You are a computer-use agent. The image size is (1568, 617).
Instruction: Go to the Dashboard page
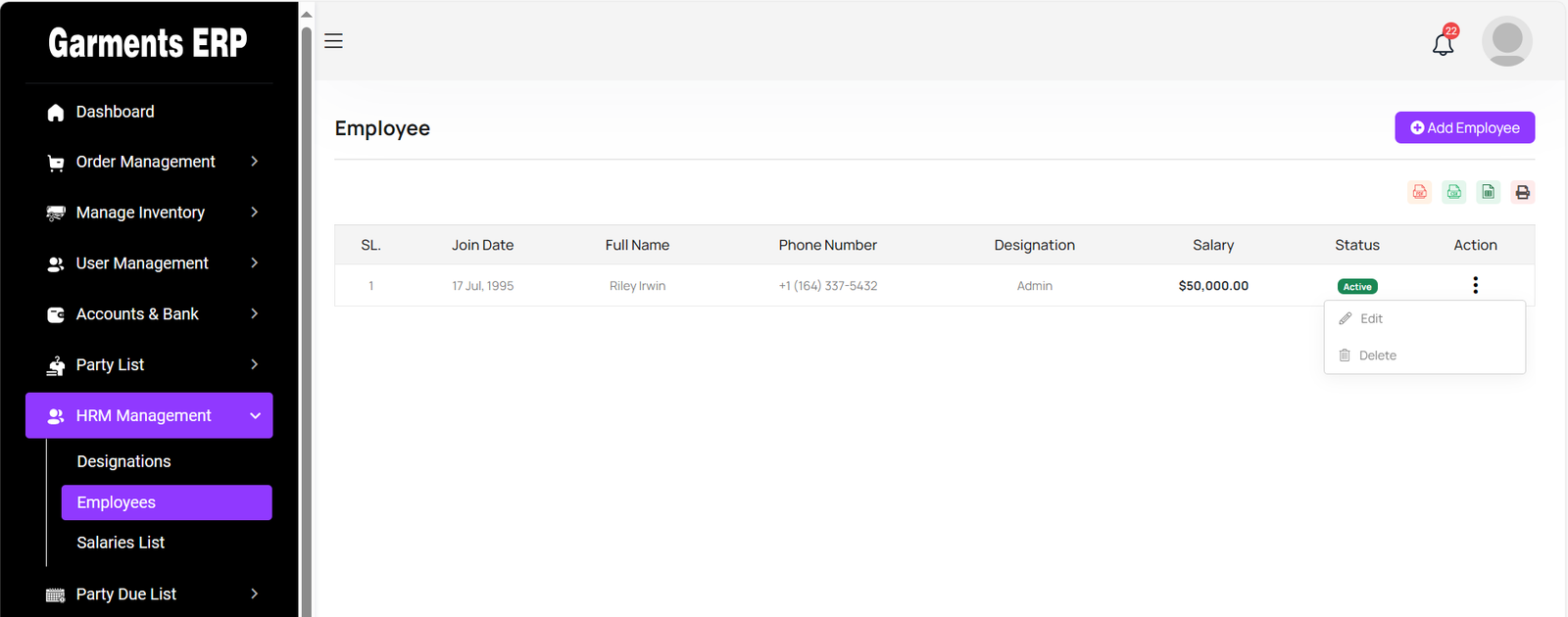(x=115, y=112)
